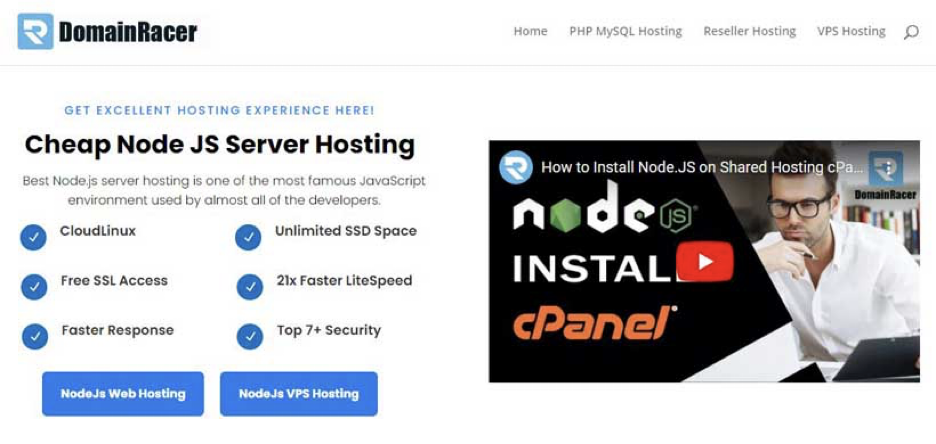Click the Unlimited SSD Space checkmark icon

point(248,237)
